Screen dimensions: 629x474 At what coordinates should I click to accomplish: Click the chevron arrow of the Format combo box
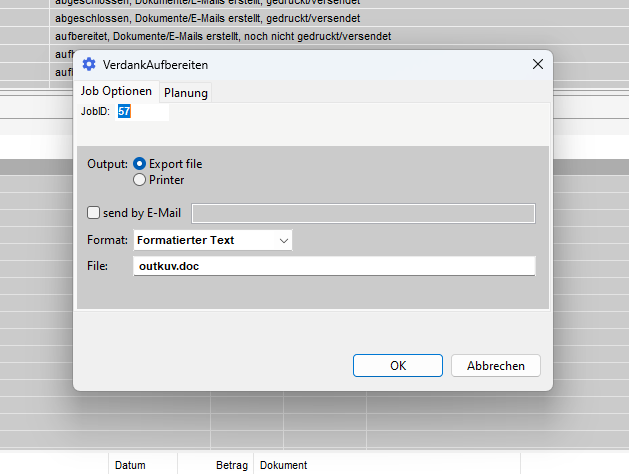(284, 240)
